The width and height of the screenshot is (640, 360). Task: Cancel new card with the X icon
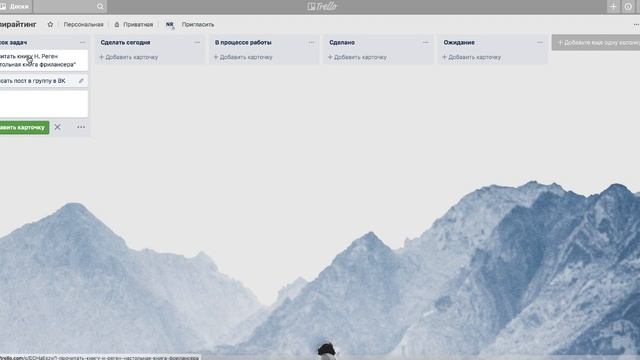click(58, 127)
